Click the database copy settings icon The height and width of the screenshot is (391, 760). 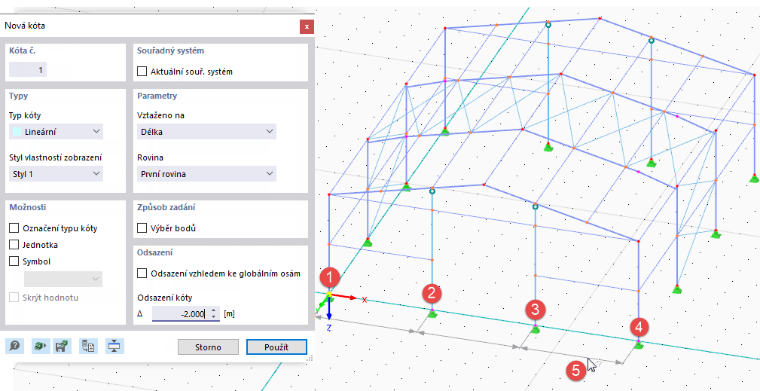pyautogui.click(x=87, y=346)
